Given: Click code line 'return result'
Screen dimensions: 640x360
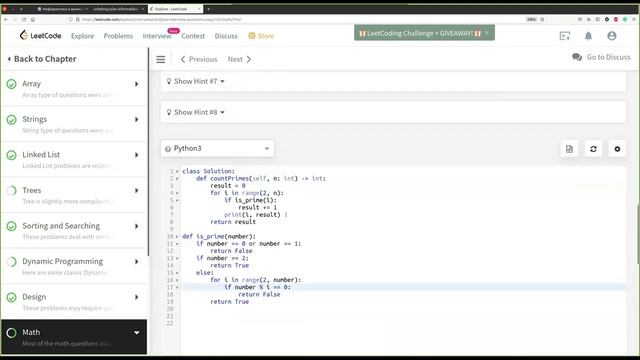Looking at the screenshot, I should pos(233,222).
